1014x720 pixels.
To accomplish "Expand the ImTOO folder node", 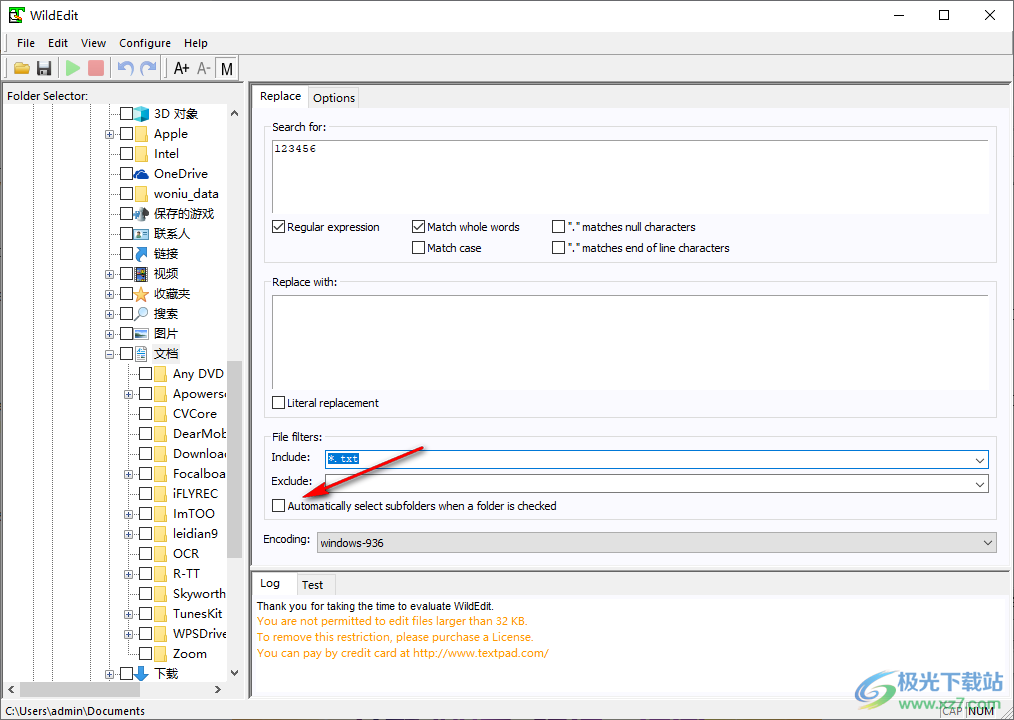I will point(129,515).
